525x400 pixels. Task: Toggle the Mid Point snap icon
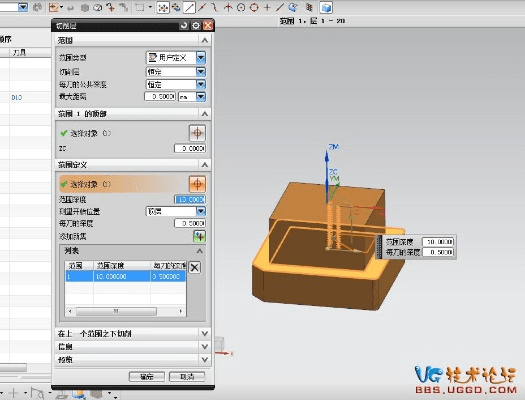pyautogui.click(x=202, y=8)
